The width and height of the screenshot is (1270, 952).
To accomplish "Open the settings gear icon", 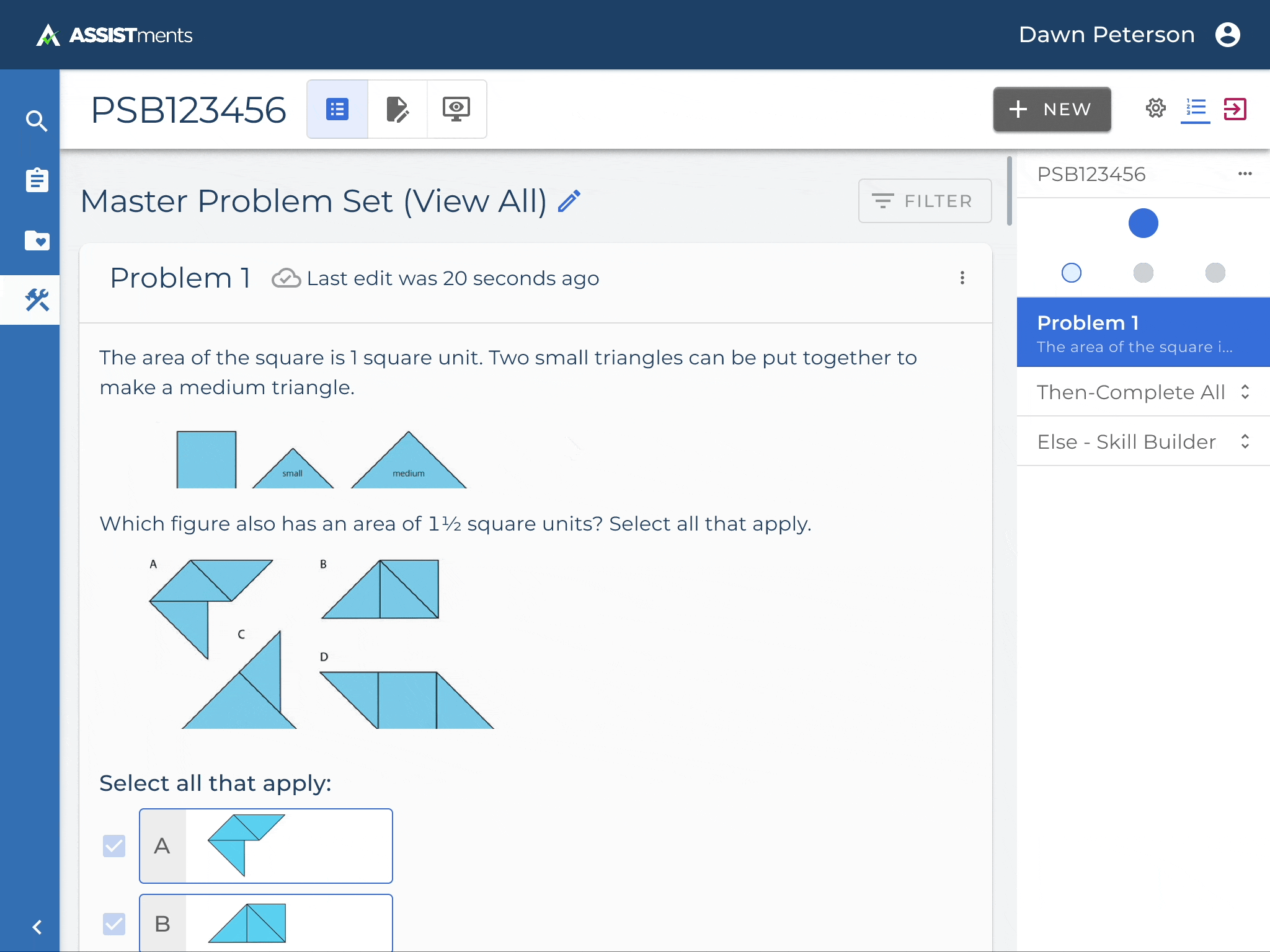I will [1155, 108].
